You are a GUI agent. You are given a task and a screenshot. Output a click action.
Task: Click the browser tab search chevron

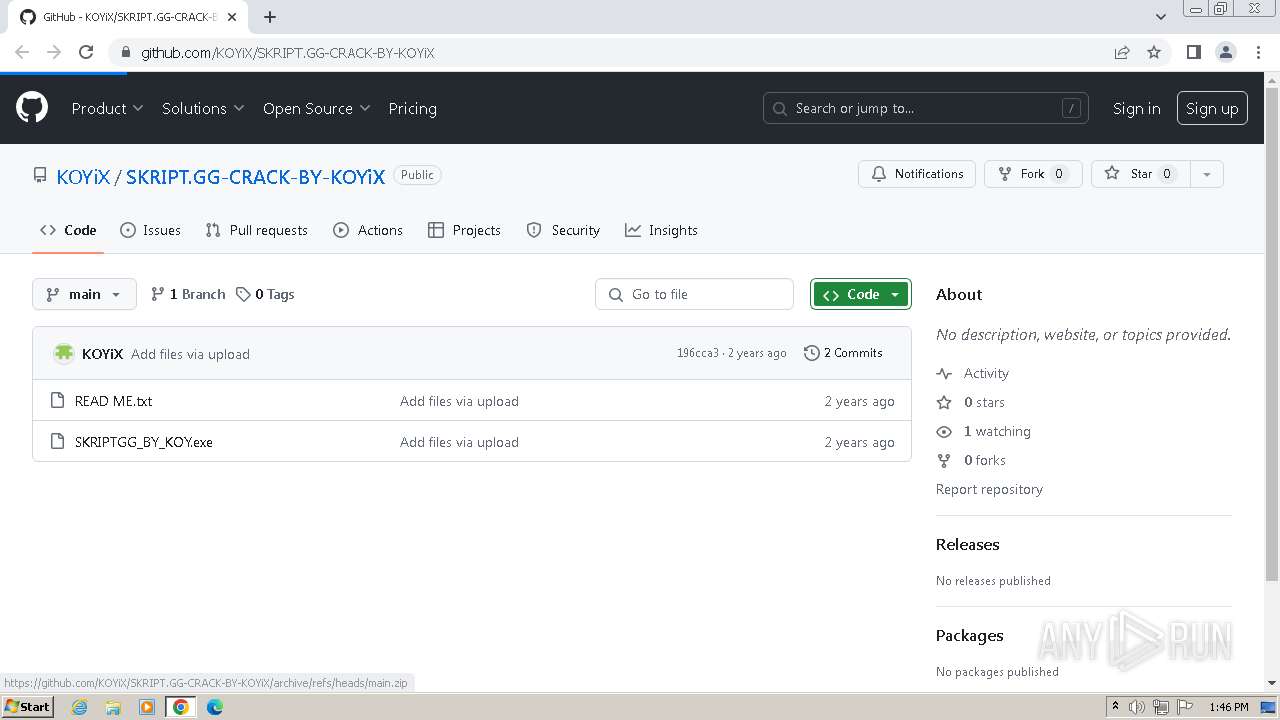point(1161,16)
